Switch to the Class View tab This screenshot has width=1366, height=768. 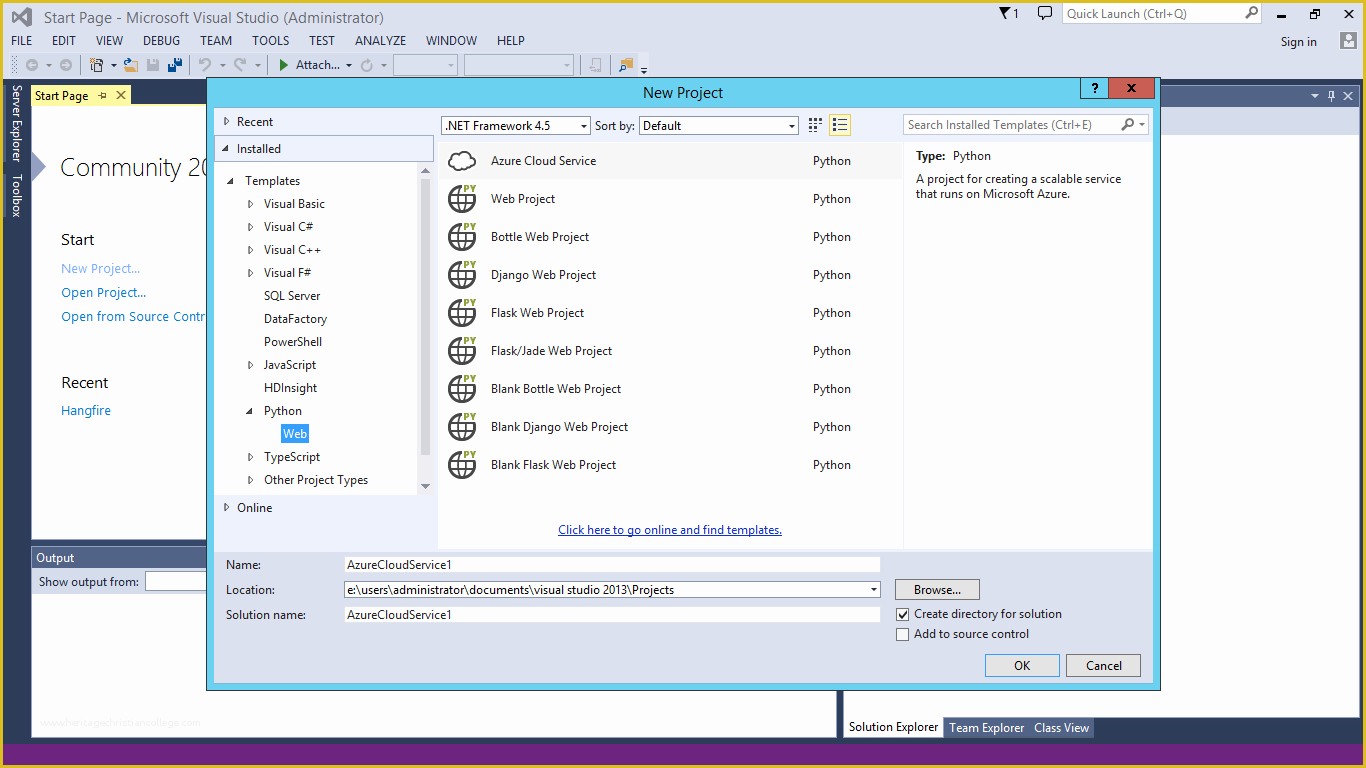[x=1061, y=728]
